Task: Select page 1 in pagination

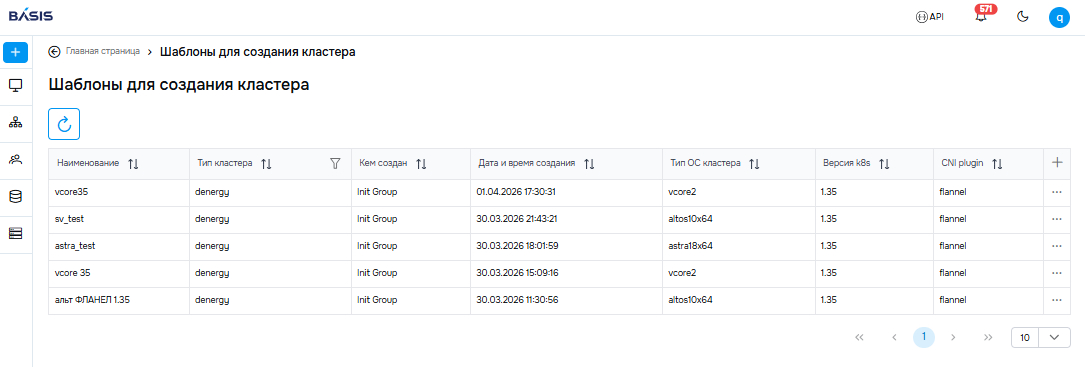Action: coord(924,337)
